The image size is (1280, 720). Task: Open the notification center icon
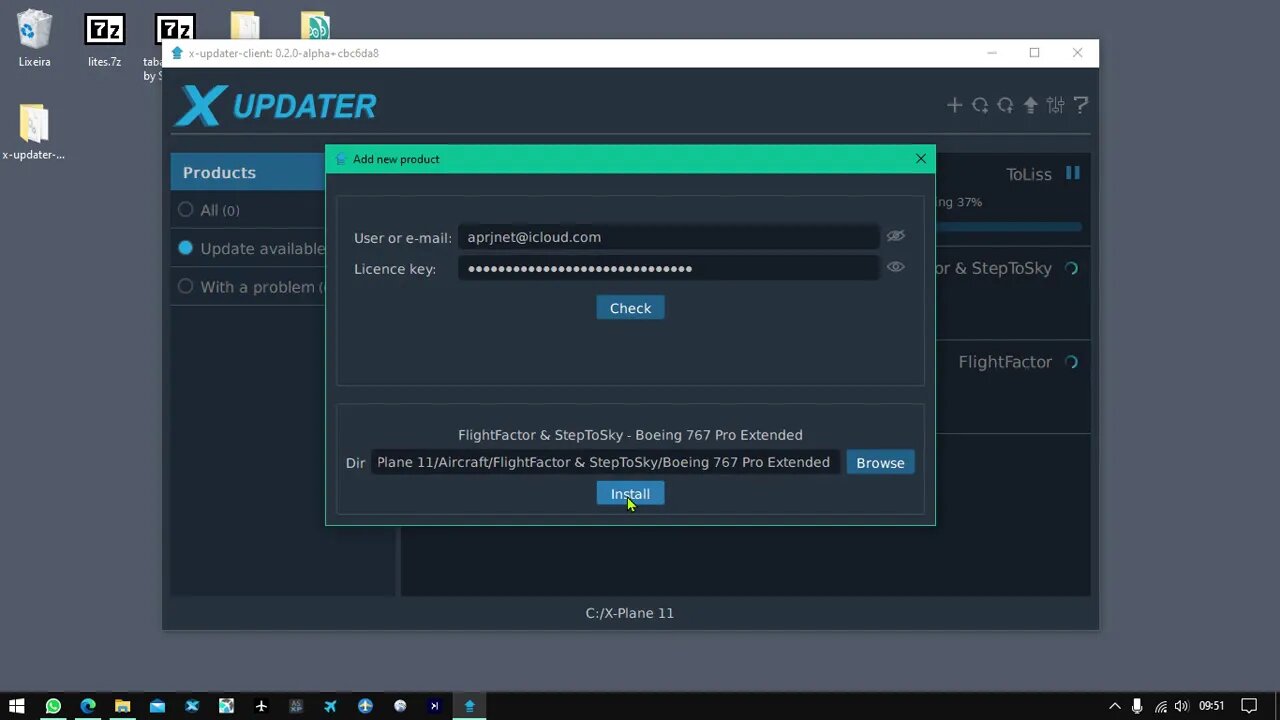1248,706
